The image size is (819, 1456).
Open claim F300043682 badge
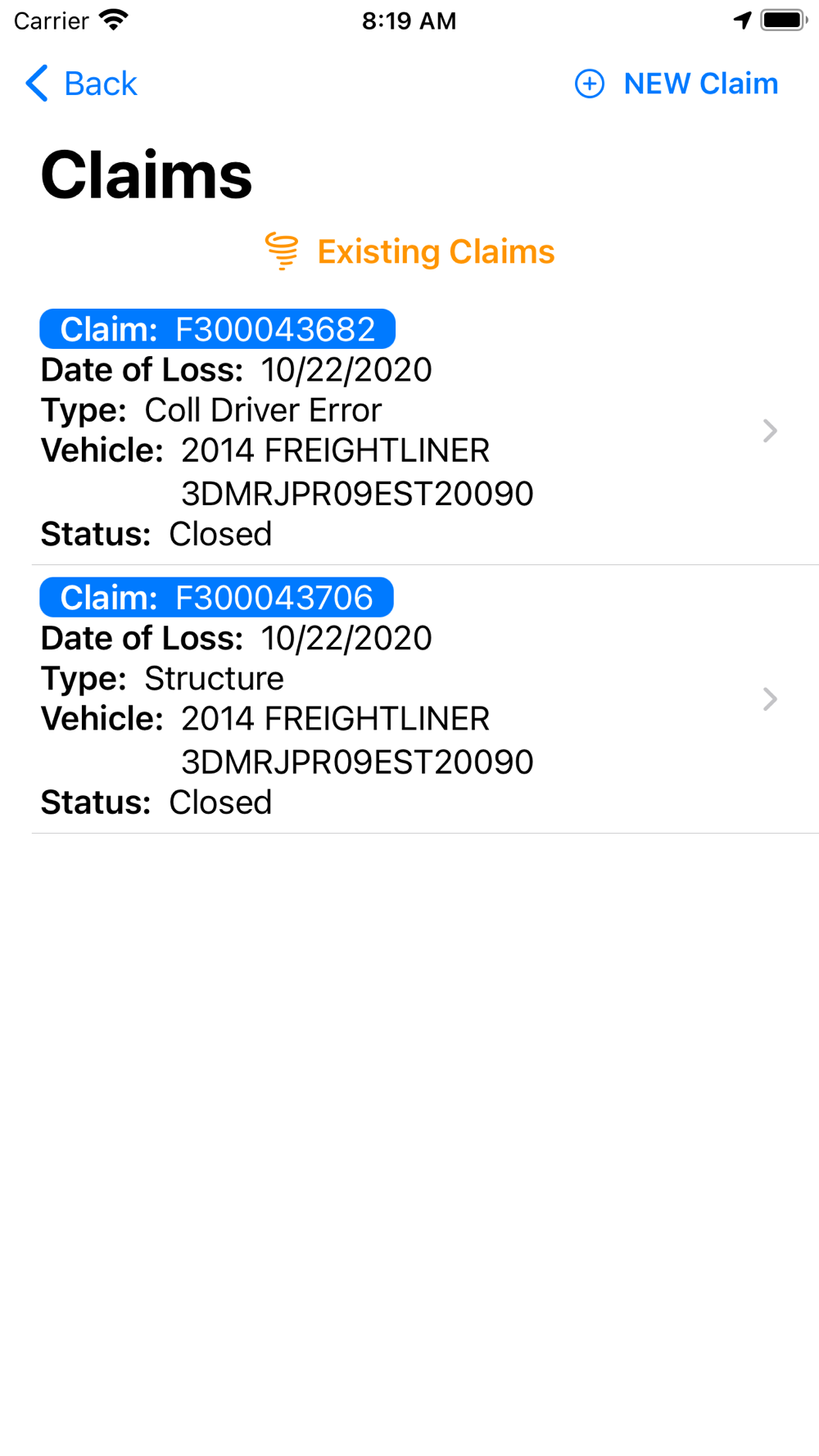coord(217,329)
